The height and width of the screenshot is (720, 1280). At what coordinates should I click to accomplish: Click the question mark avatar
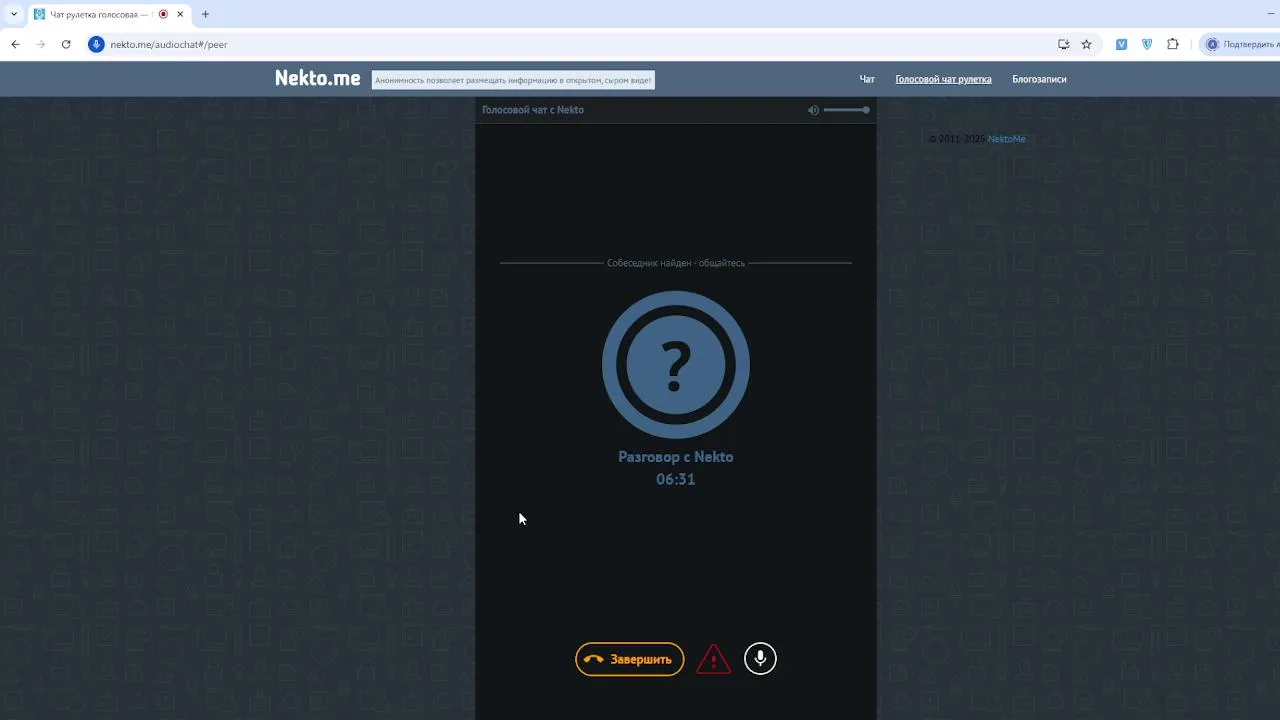[676, 365]
